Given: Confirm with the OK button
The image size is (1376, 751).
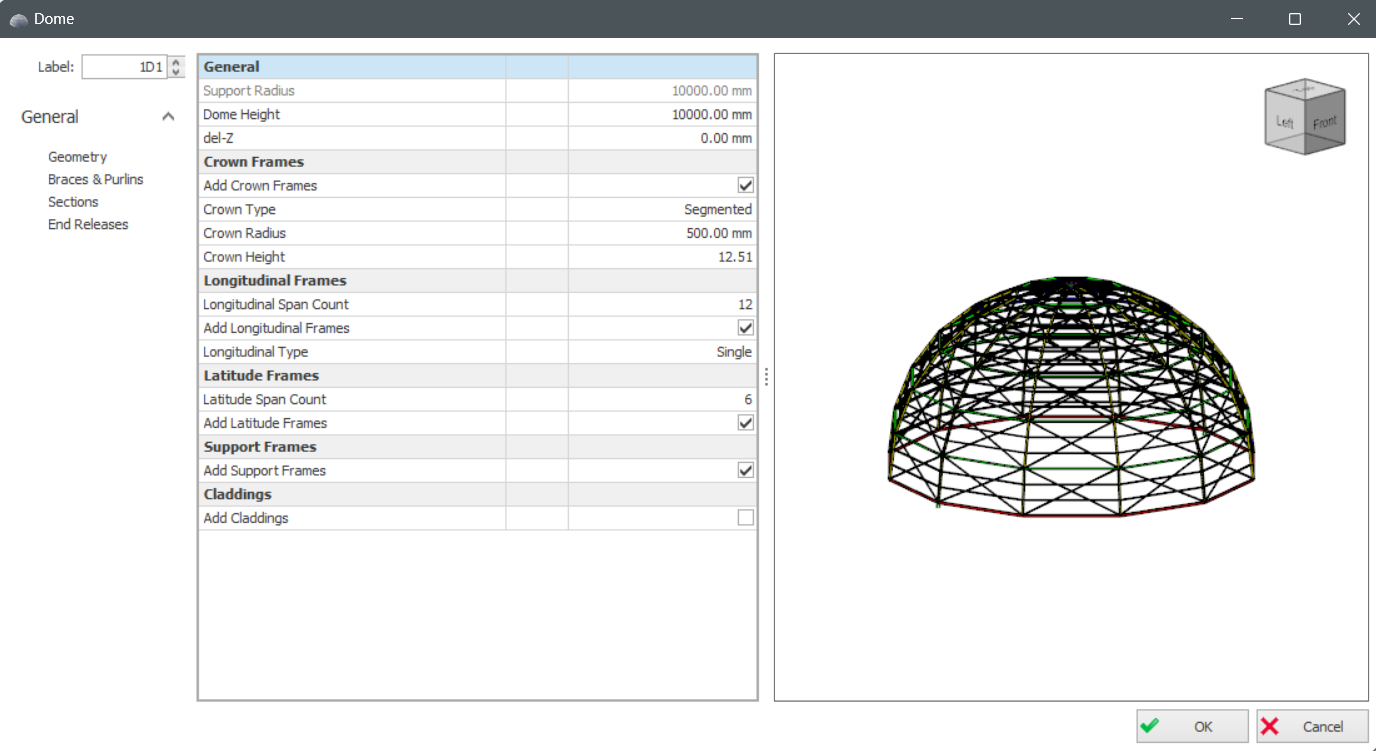Looking at the screenshot, I should click(x=1192, y=727).
